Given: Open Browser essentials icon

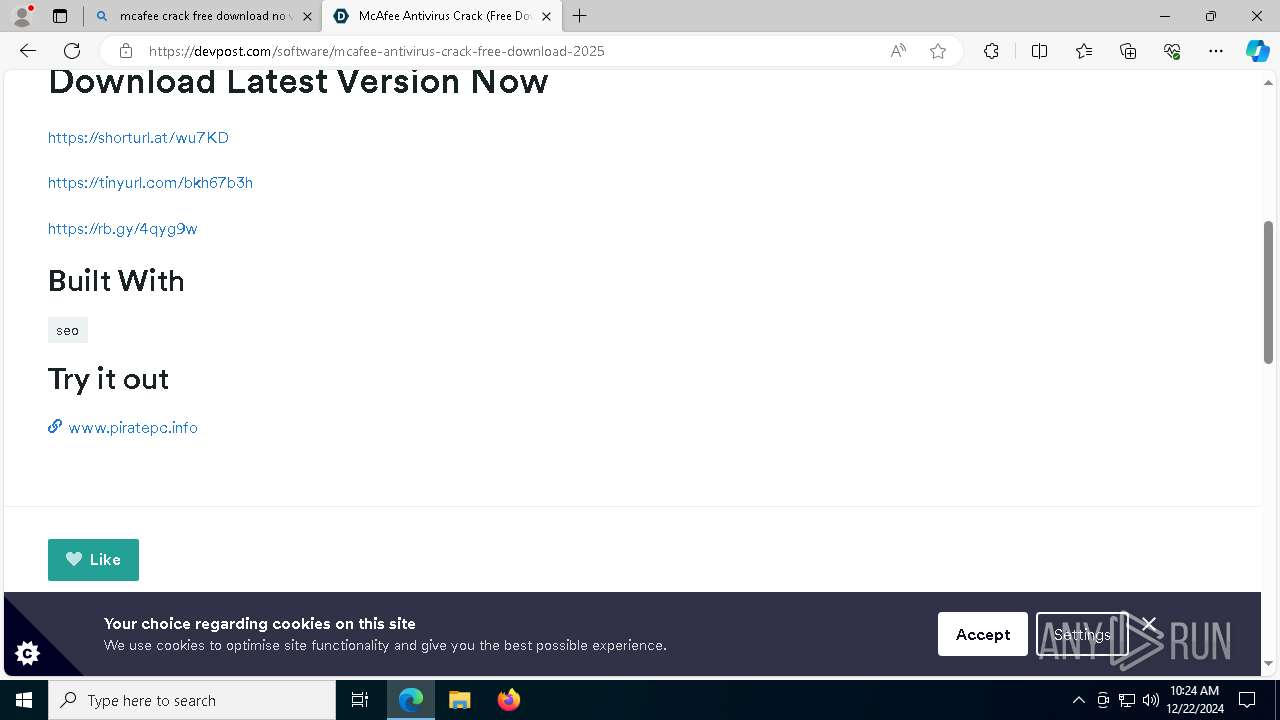Looking at the screenshot, I should click(1172, 51).
